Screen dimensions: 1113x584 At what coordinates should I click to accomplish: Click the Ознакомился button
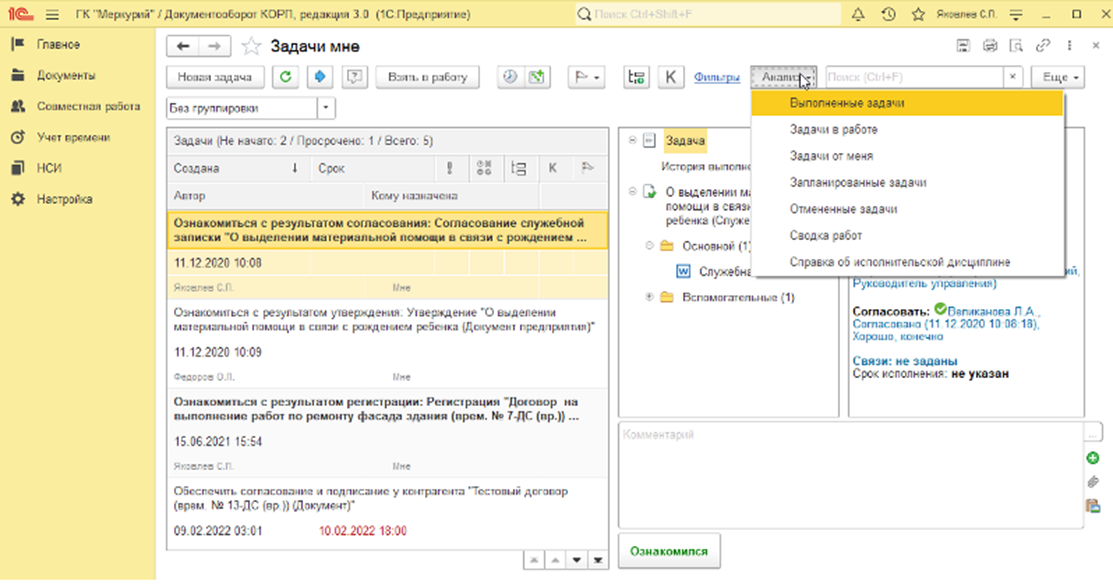669,551
